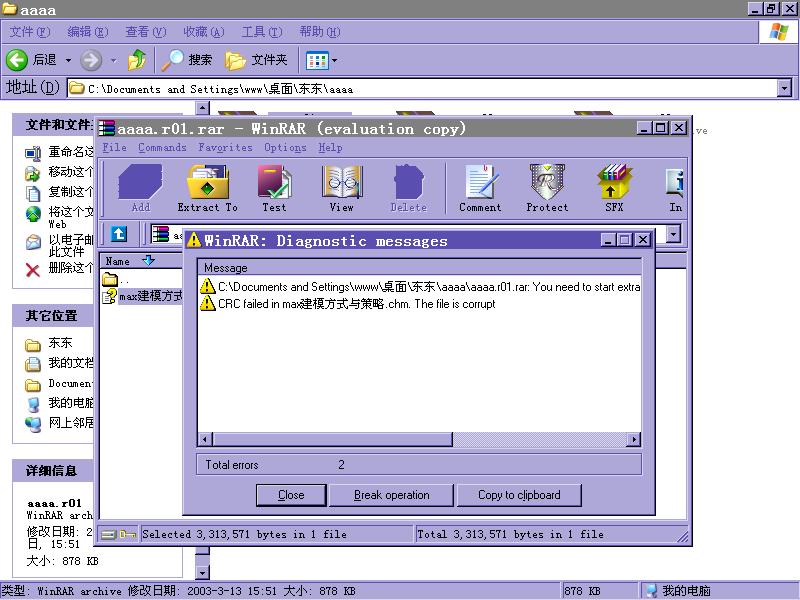Viewport: 800px width, 600px height.
Task: Click the Explorer Forward arrow button
Action: [x=91, y=60]
